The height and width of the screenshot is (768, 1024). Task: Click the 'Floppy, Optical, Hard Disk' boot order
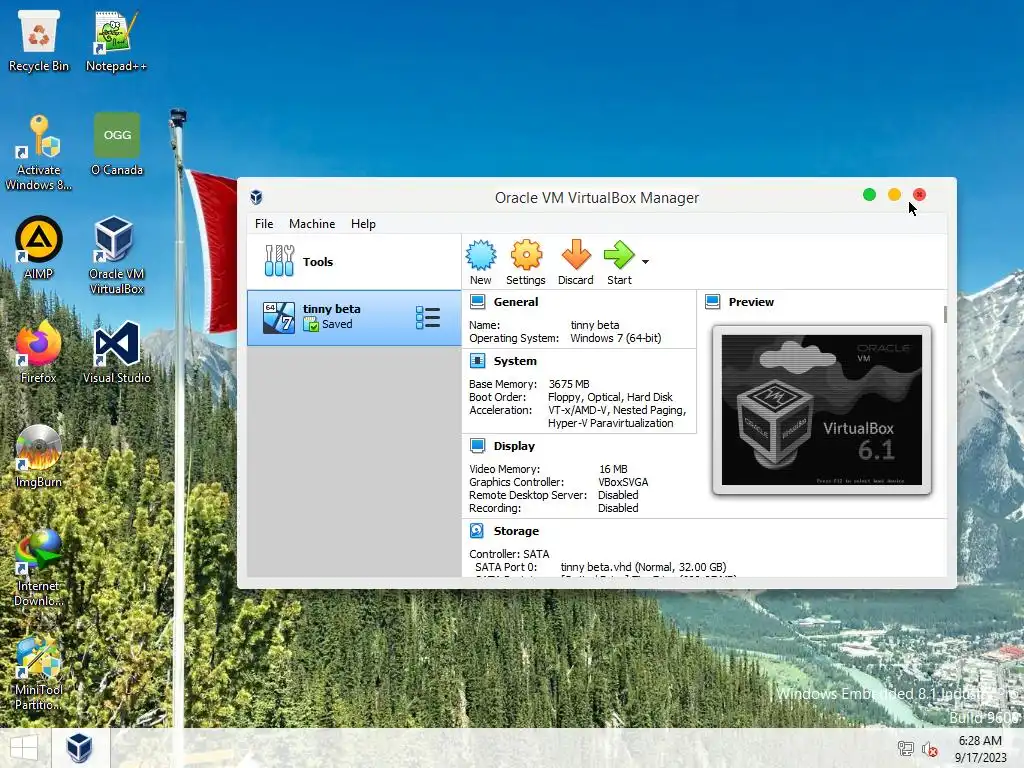pyautogui.click(x=610, y=397)
